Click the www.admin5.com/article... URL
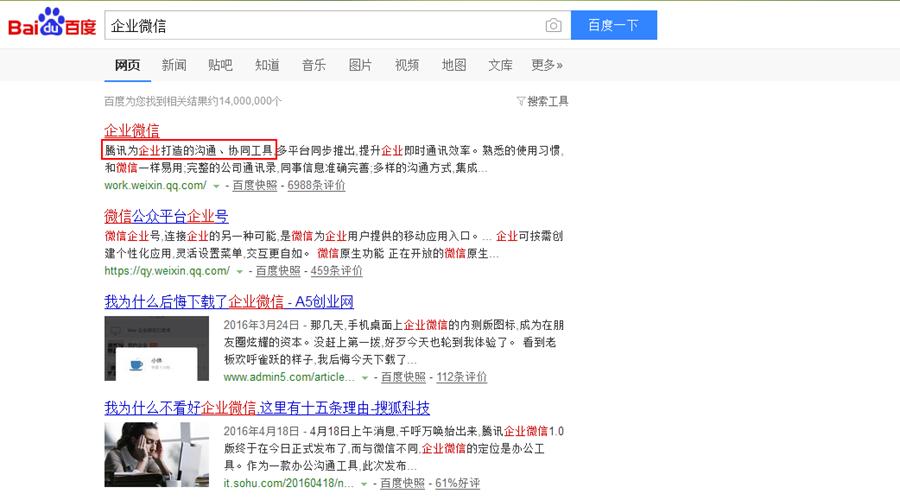Screen dimensions: 900x500 point(289,377)
